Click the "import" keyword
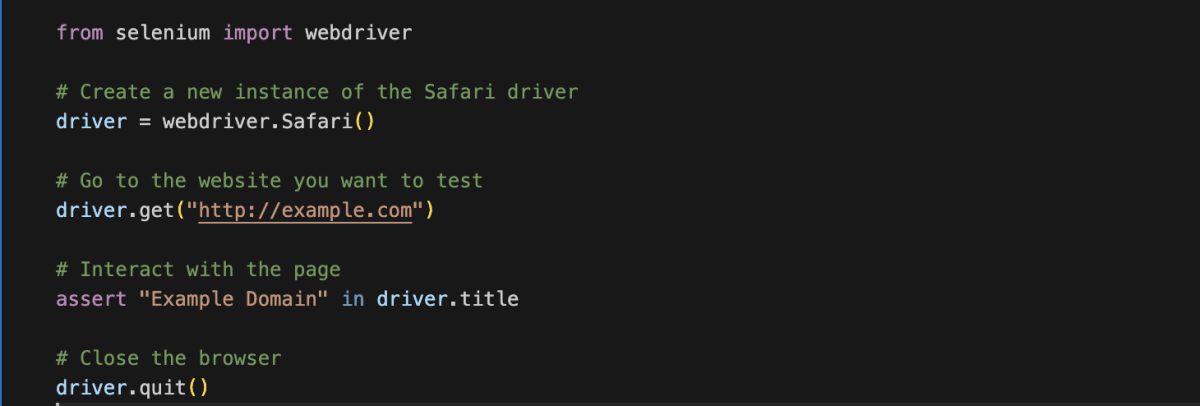Viewport: 1200px width, 406px height. [x=258, y=33]
